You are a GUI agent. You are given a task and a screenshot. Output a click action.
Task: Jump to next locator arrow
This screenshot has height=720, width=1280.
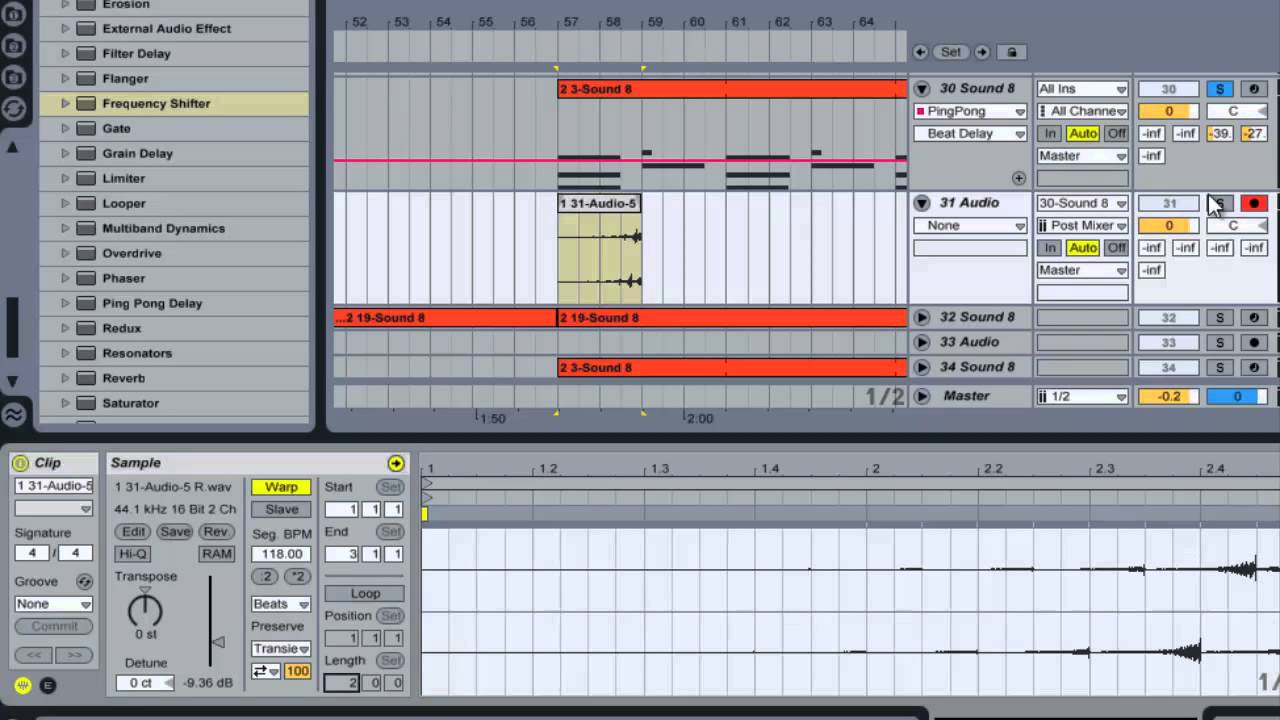click(982, 52)
